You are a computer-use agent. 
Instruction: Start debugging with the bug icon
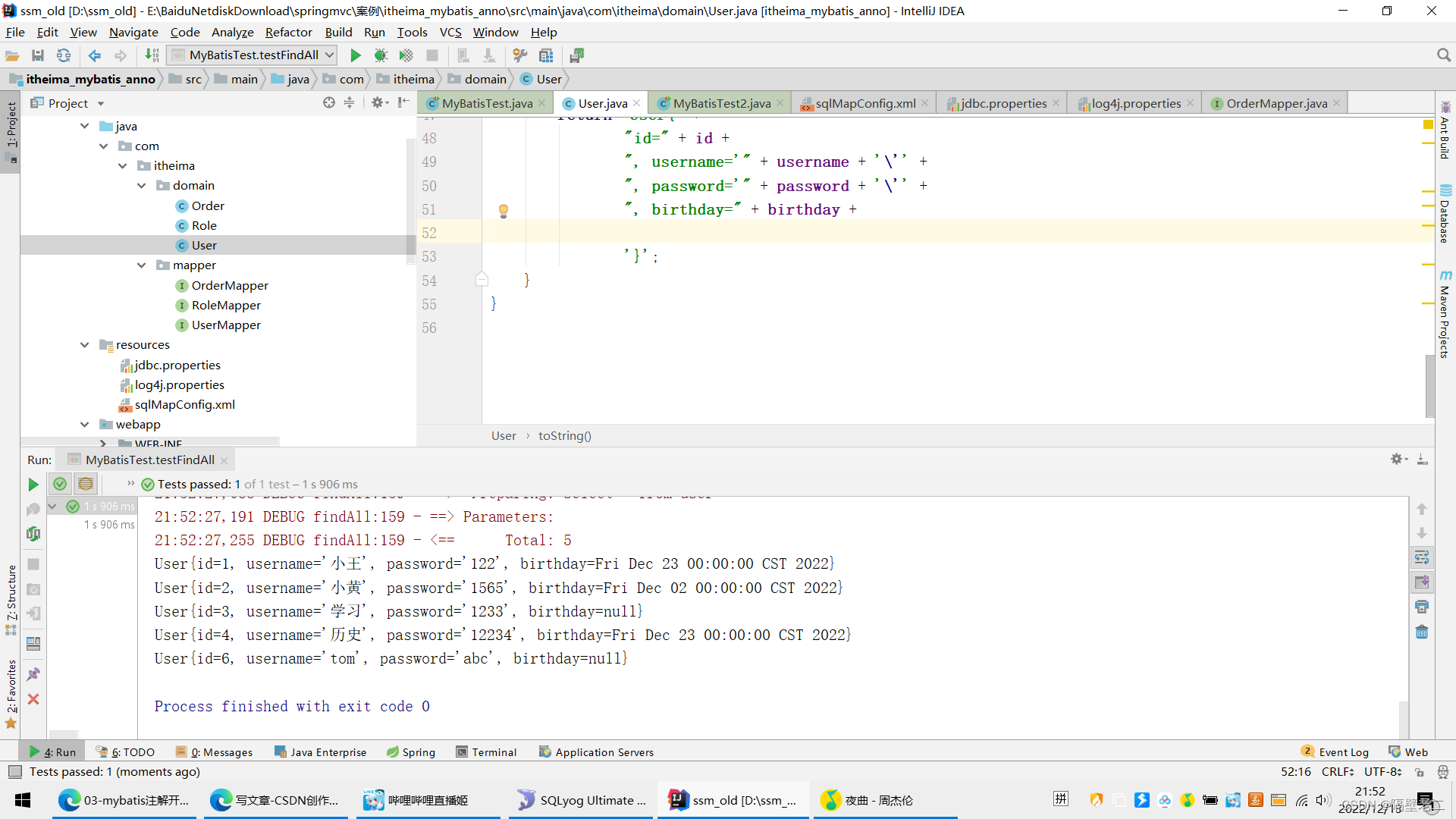381,55
